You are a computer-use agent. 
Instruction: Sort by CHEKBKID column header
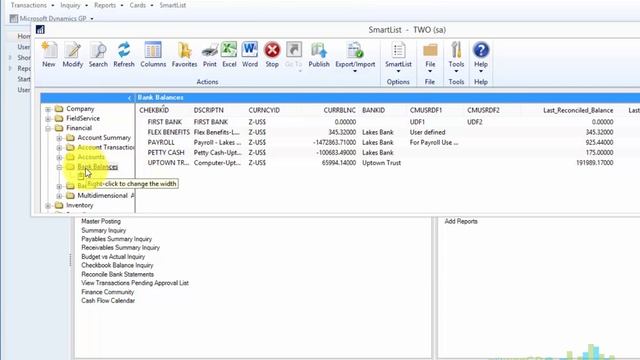tap(154, 110)
